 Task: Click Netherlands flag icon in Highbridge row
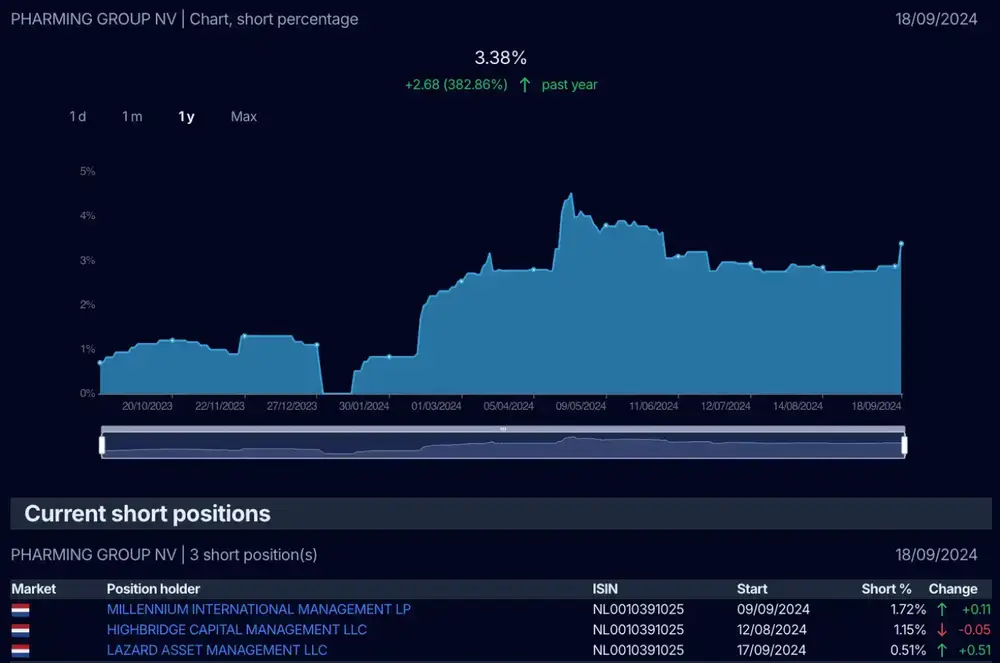(20, 630)
